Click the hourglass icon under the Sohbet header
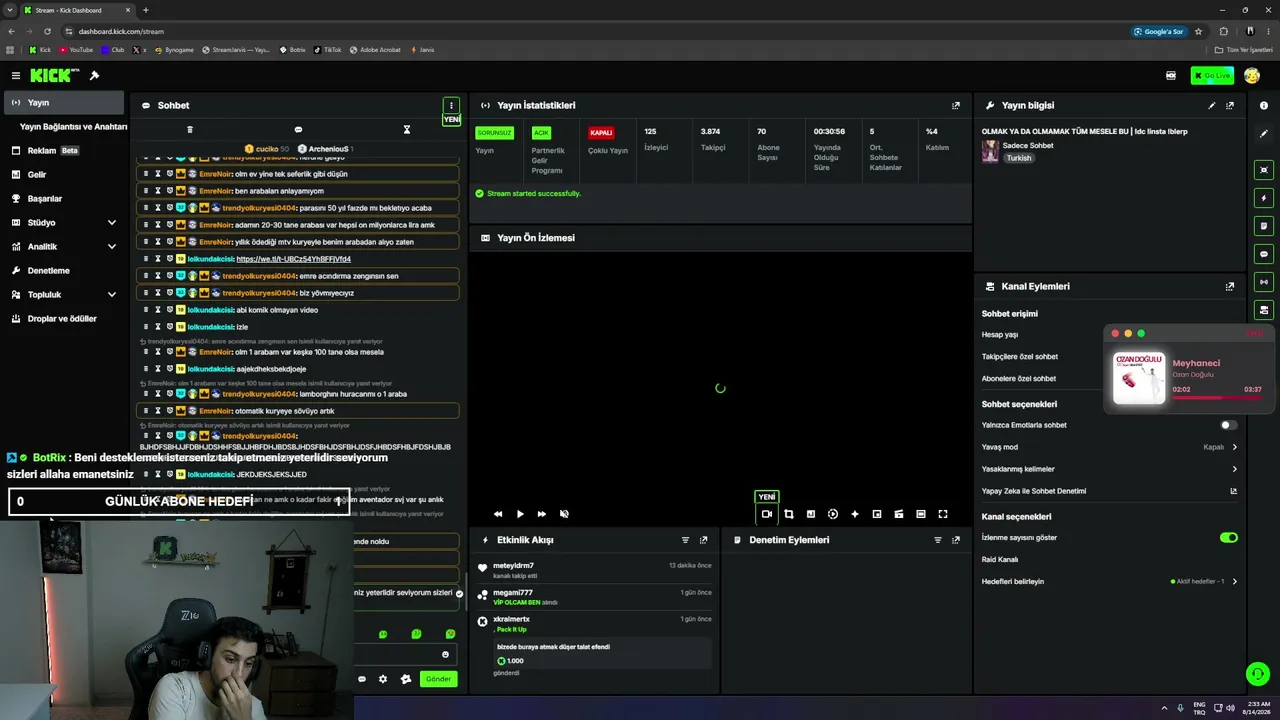 407,130
